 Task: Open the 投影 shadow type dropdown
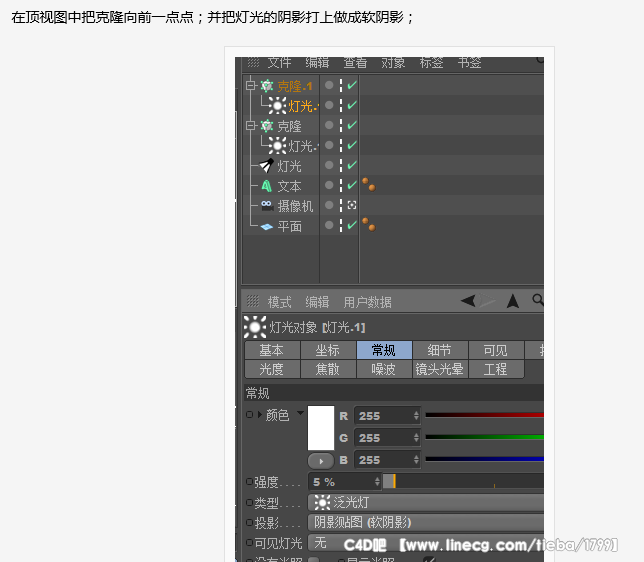pos(426,522)
